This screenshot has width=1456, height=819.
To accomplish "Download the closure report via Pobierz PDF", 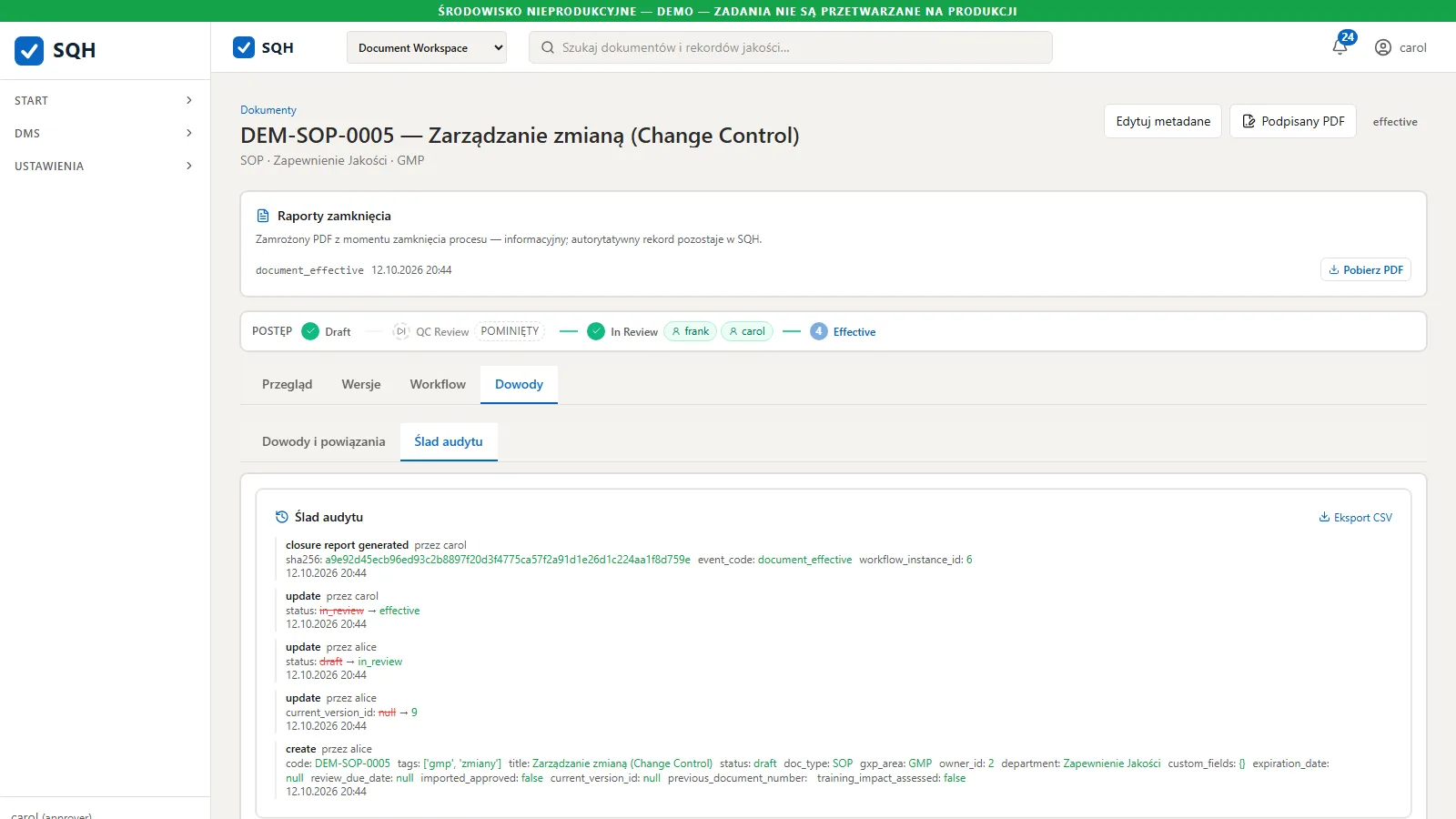I will tap(1366, 269).
